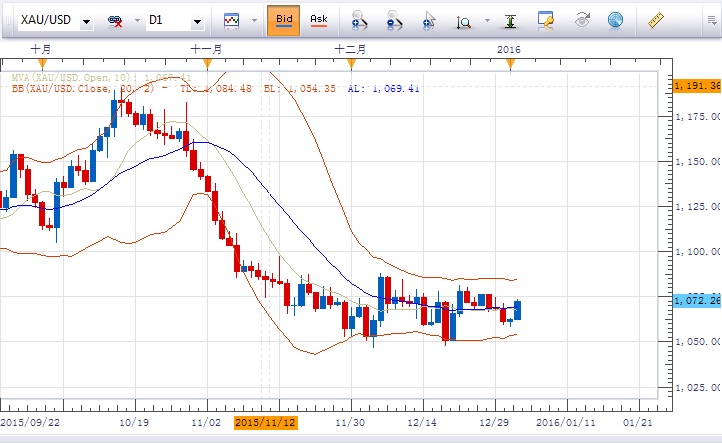Expand the chart type dropdown arrow
Viewport: 722px width, 443px height.
254,20
